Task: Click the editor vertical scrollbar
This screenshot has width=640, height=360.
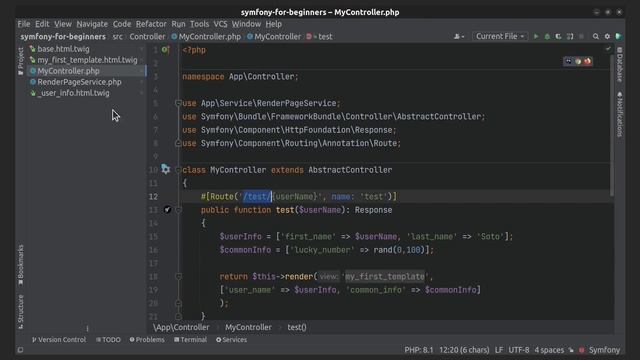Action: (x=611, y=125)
